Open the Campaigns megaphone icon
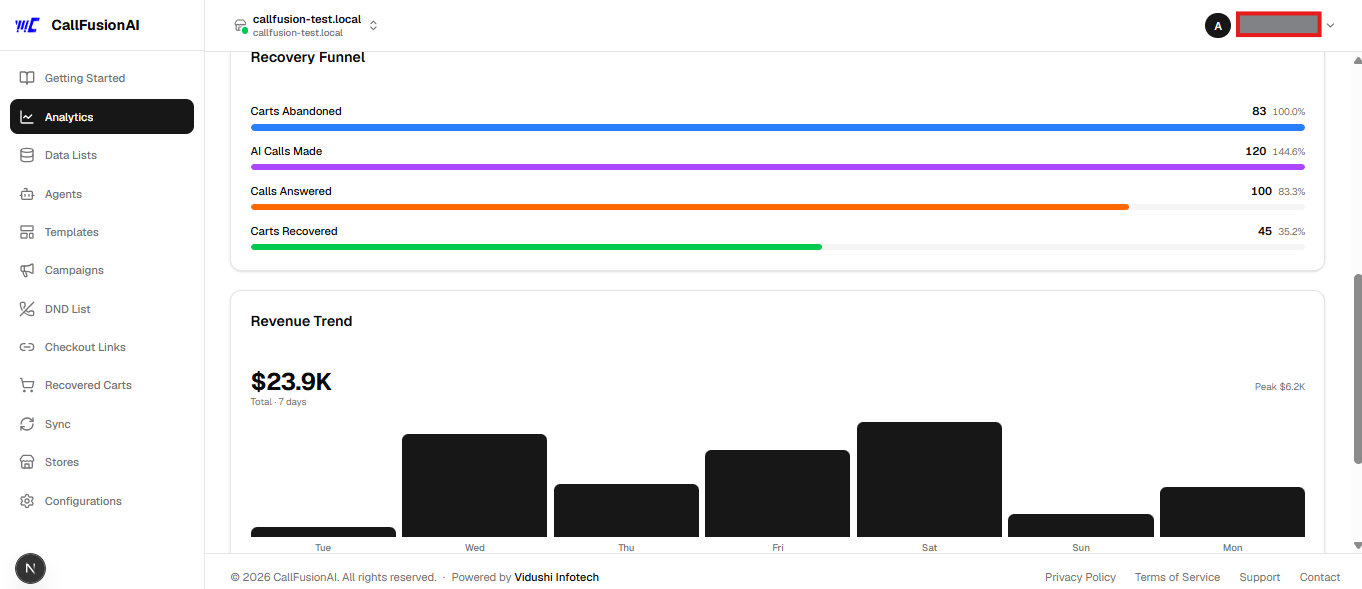Image resolution: width=1362 pixels, height=589 pixels. point(27,270)
